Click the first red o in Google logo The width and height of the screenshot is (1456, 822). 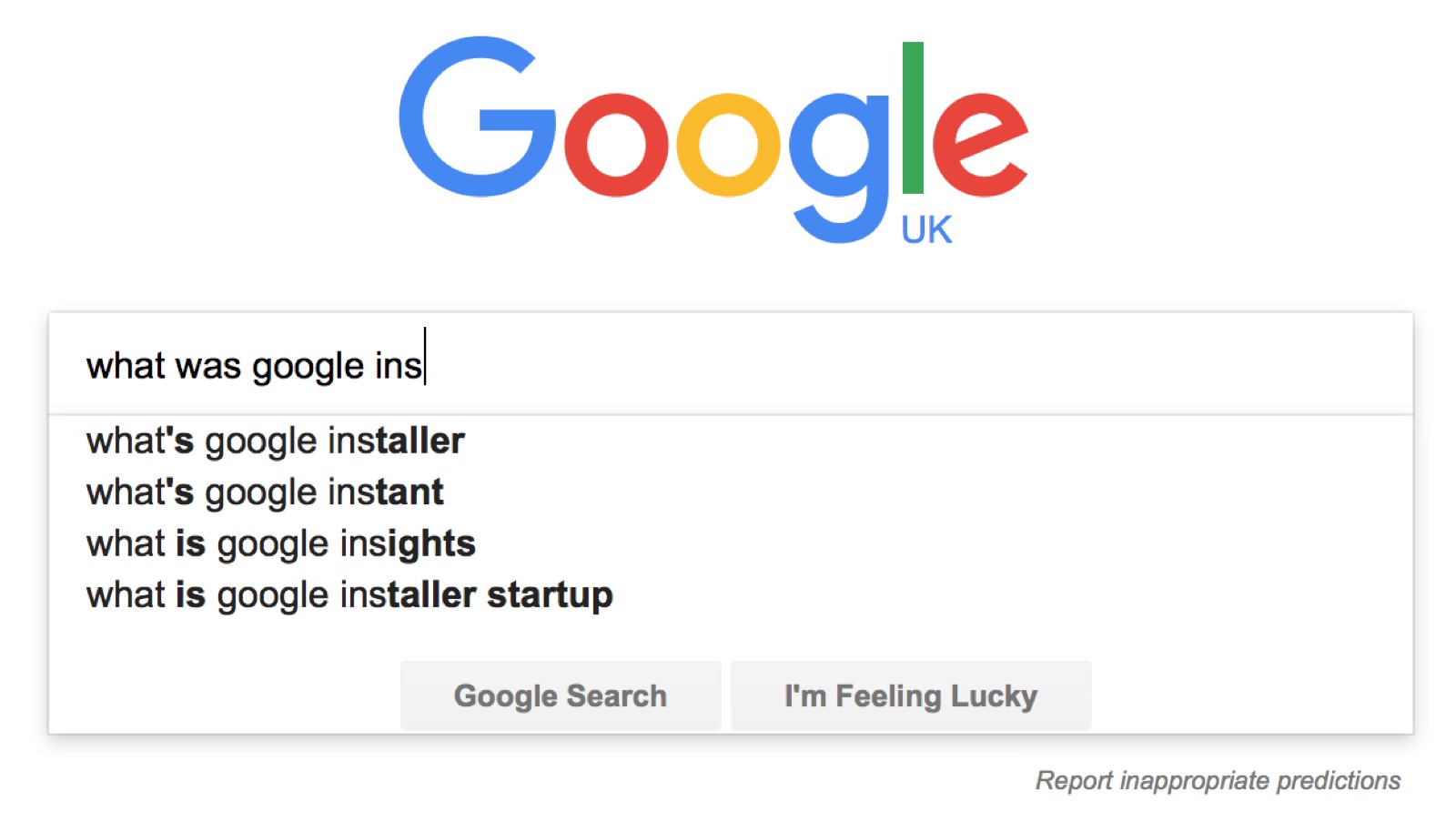pyautogui.click(x=616, y=145)
